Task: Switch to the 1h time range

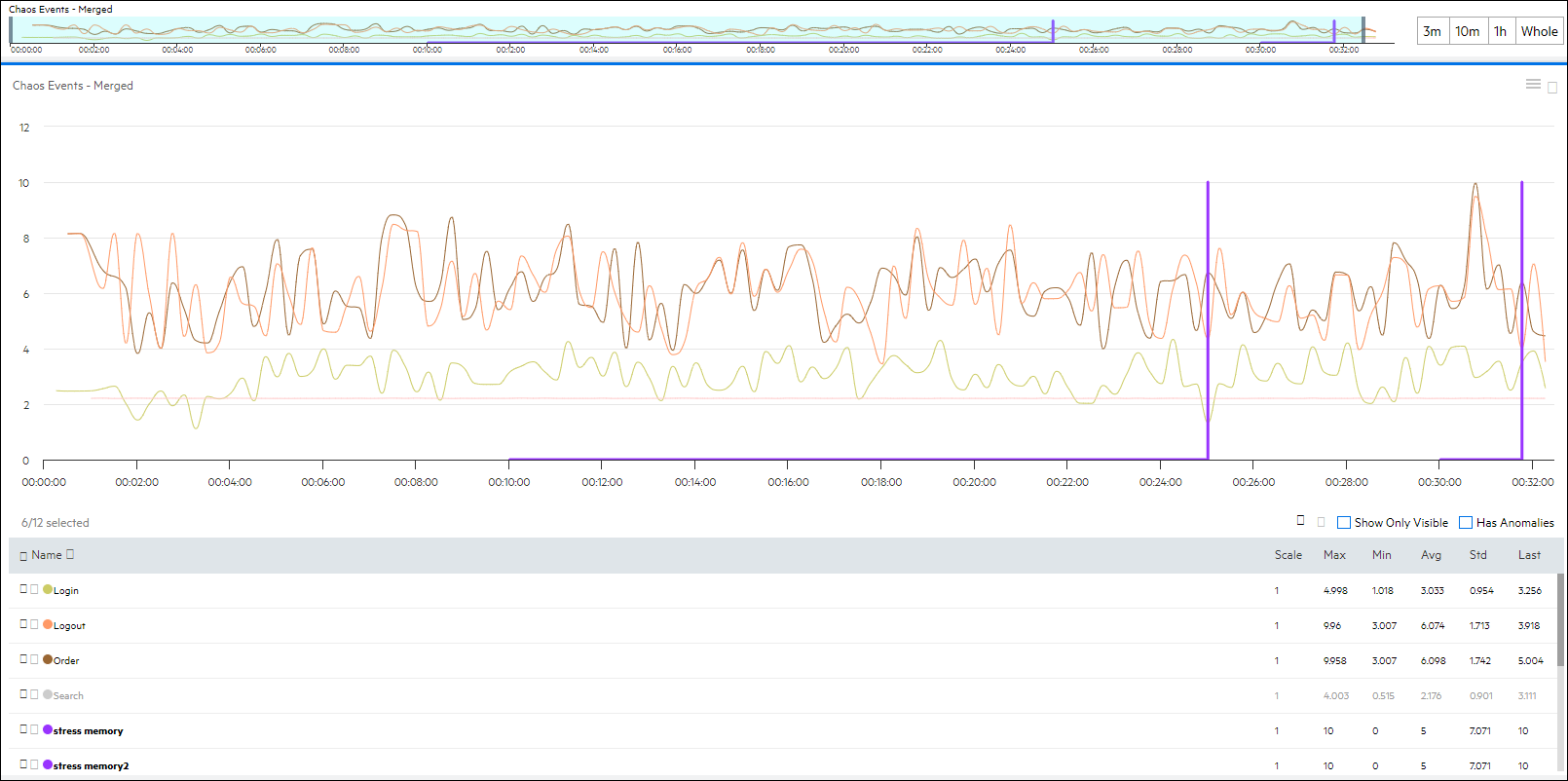Action: pyautogui.click(x=1500, y=31)
